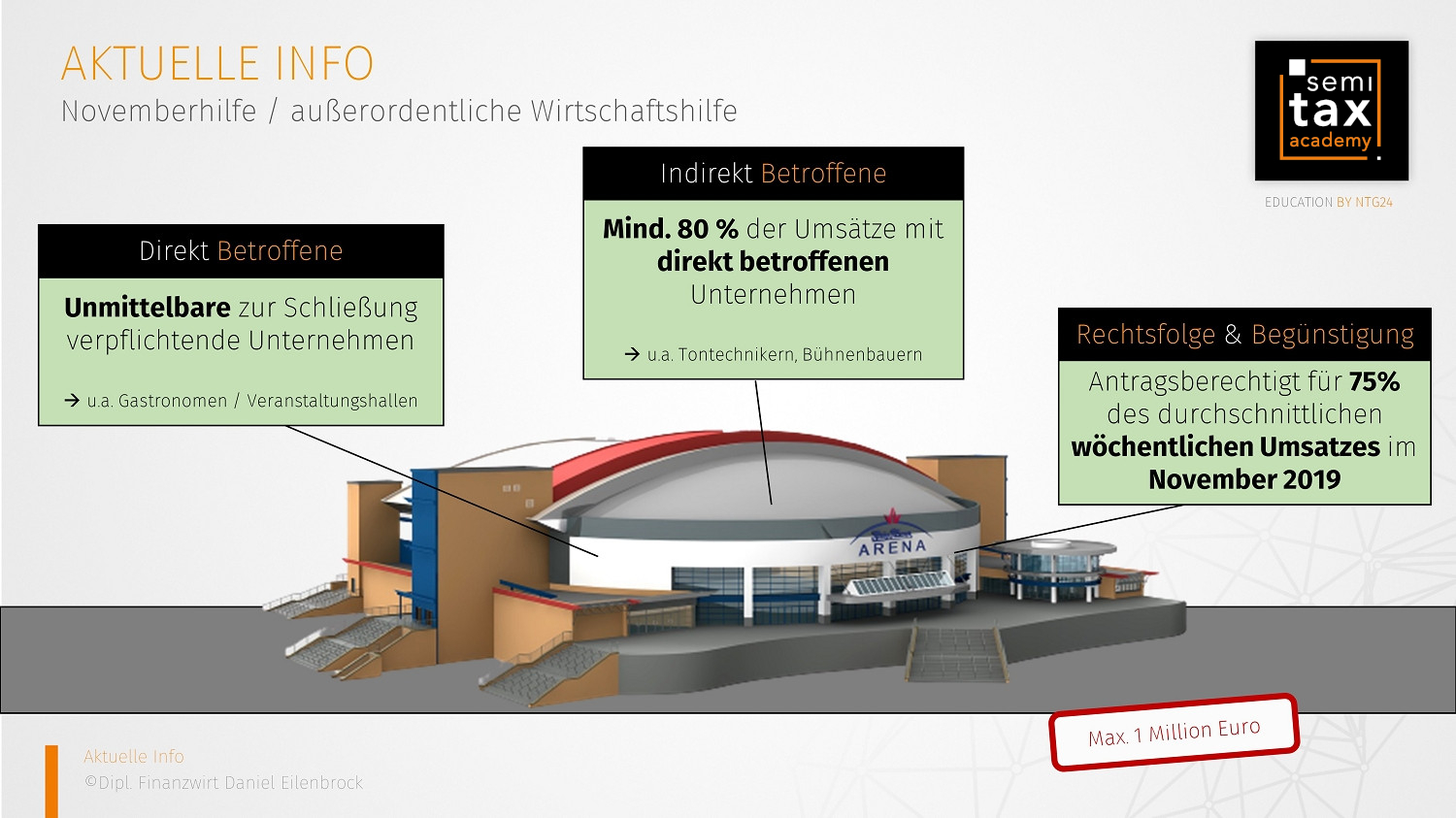Viewport: 1456px width, 818px height.
Task: Click the red 'Max. 1 Million Euro' stamp
Action: tap(1174, 734)
